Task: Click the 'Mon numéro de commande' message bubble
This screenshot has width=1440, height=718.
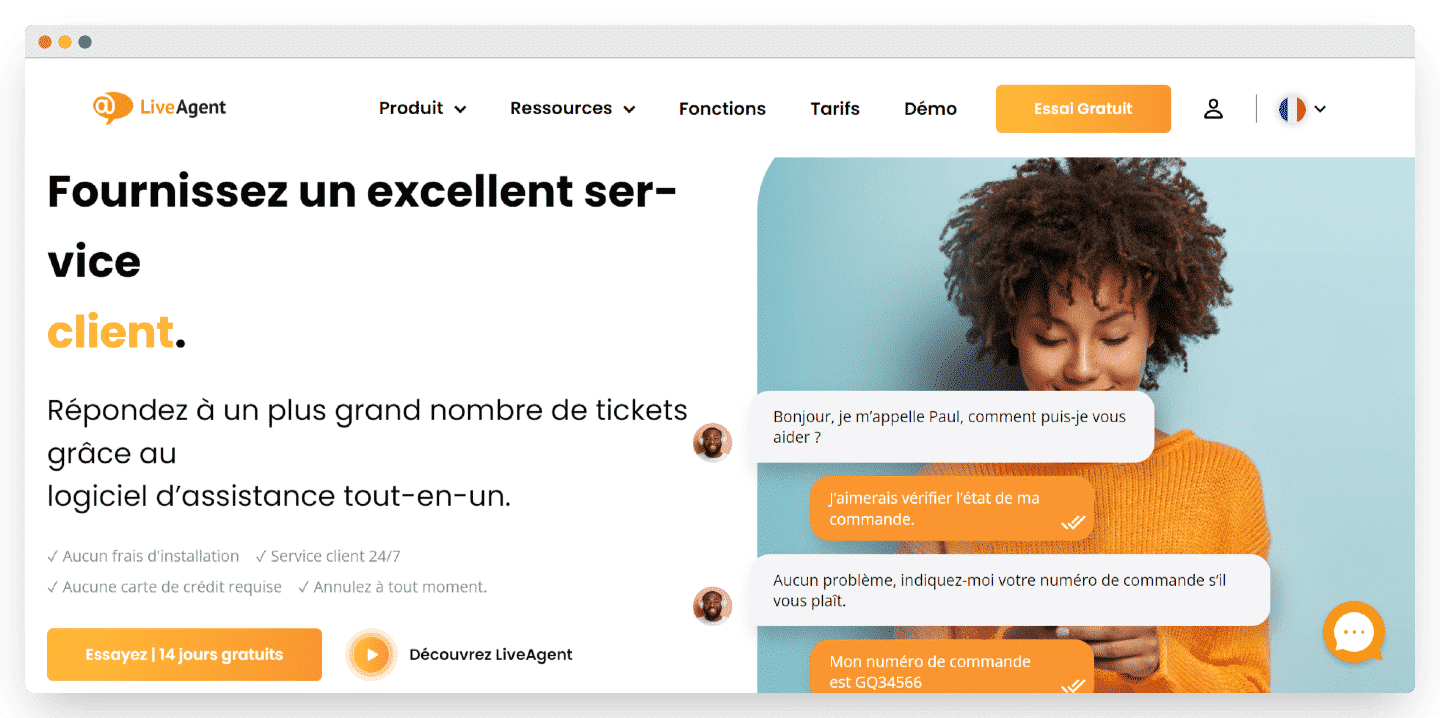Action: (951, 668)
